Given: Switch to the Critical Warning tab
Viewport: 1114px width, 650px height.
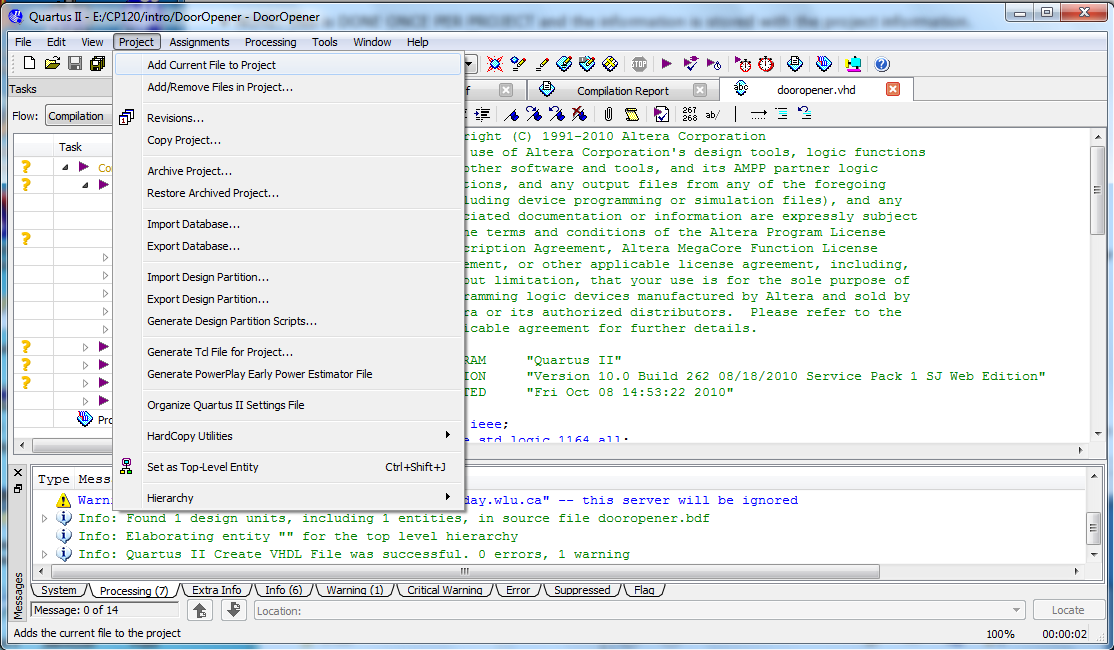Looking at the screenshot, I should pos(444,590).
